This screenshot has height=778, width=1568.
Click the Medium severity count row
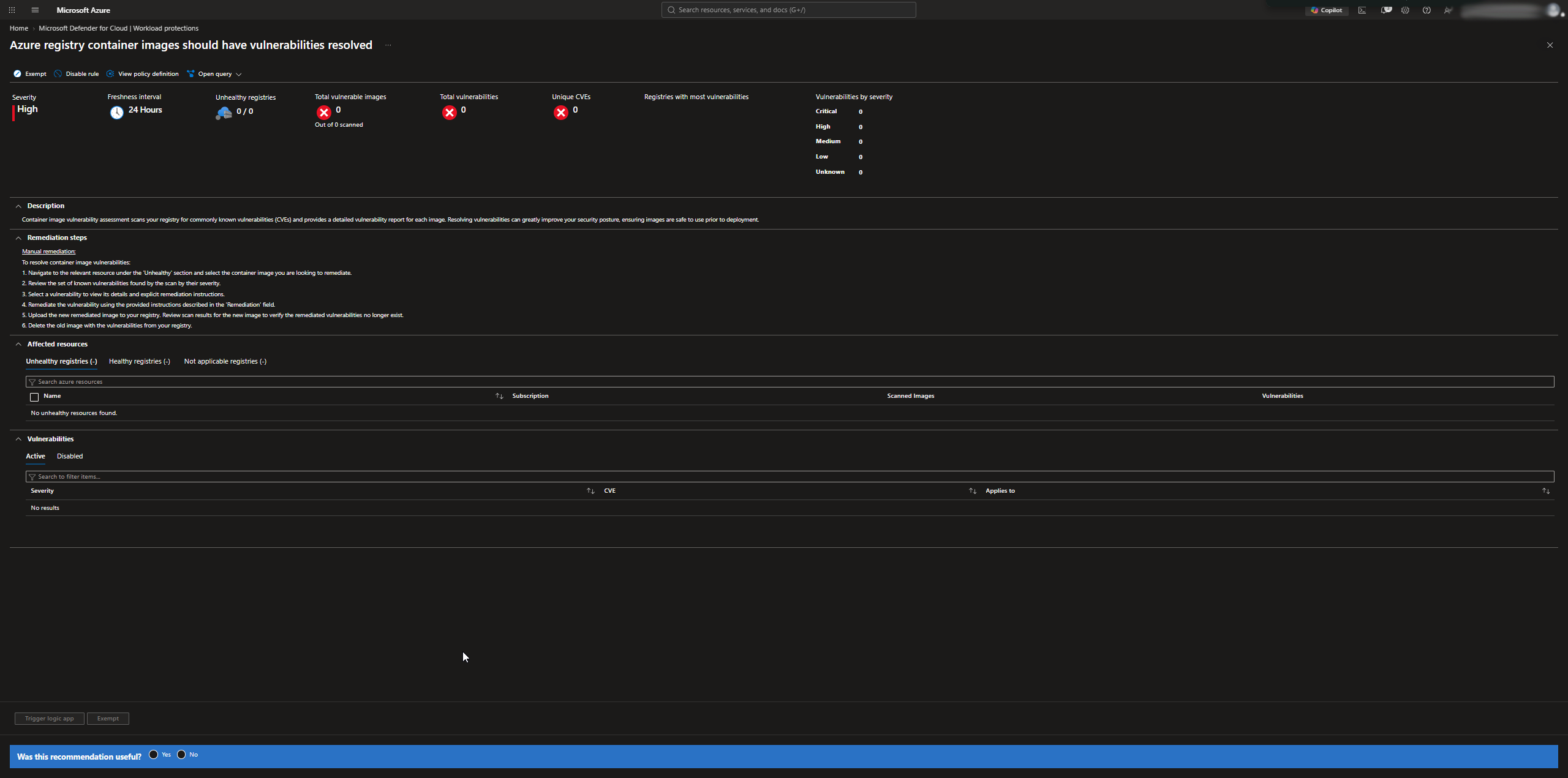(x=839, y=141)
